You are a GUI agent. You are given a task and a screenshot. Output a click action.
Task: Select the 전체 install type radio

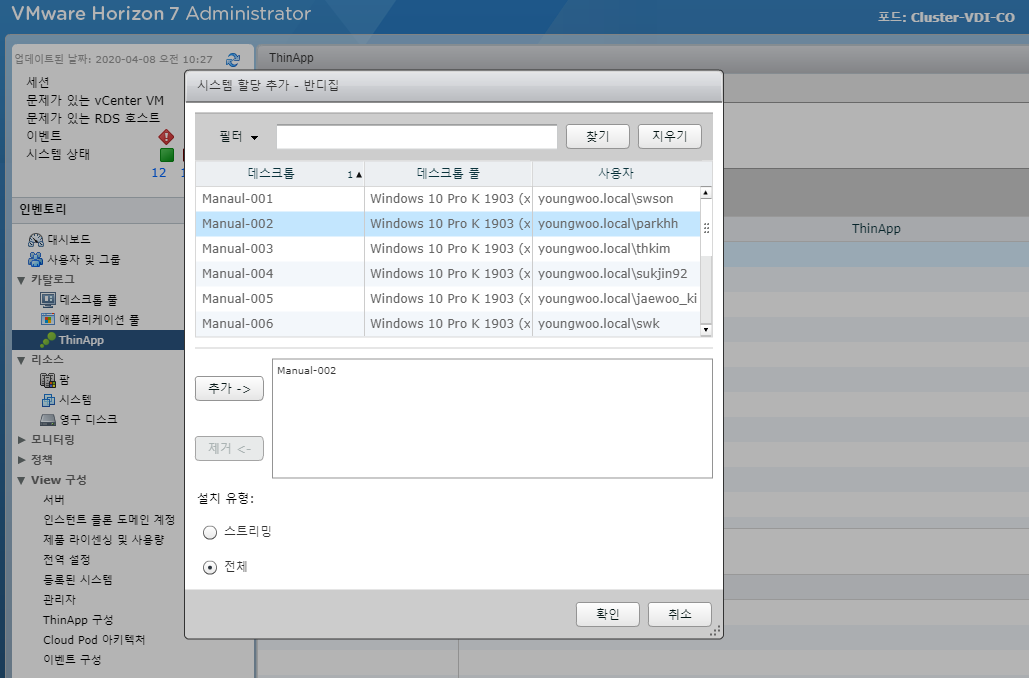210,567
